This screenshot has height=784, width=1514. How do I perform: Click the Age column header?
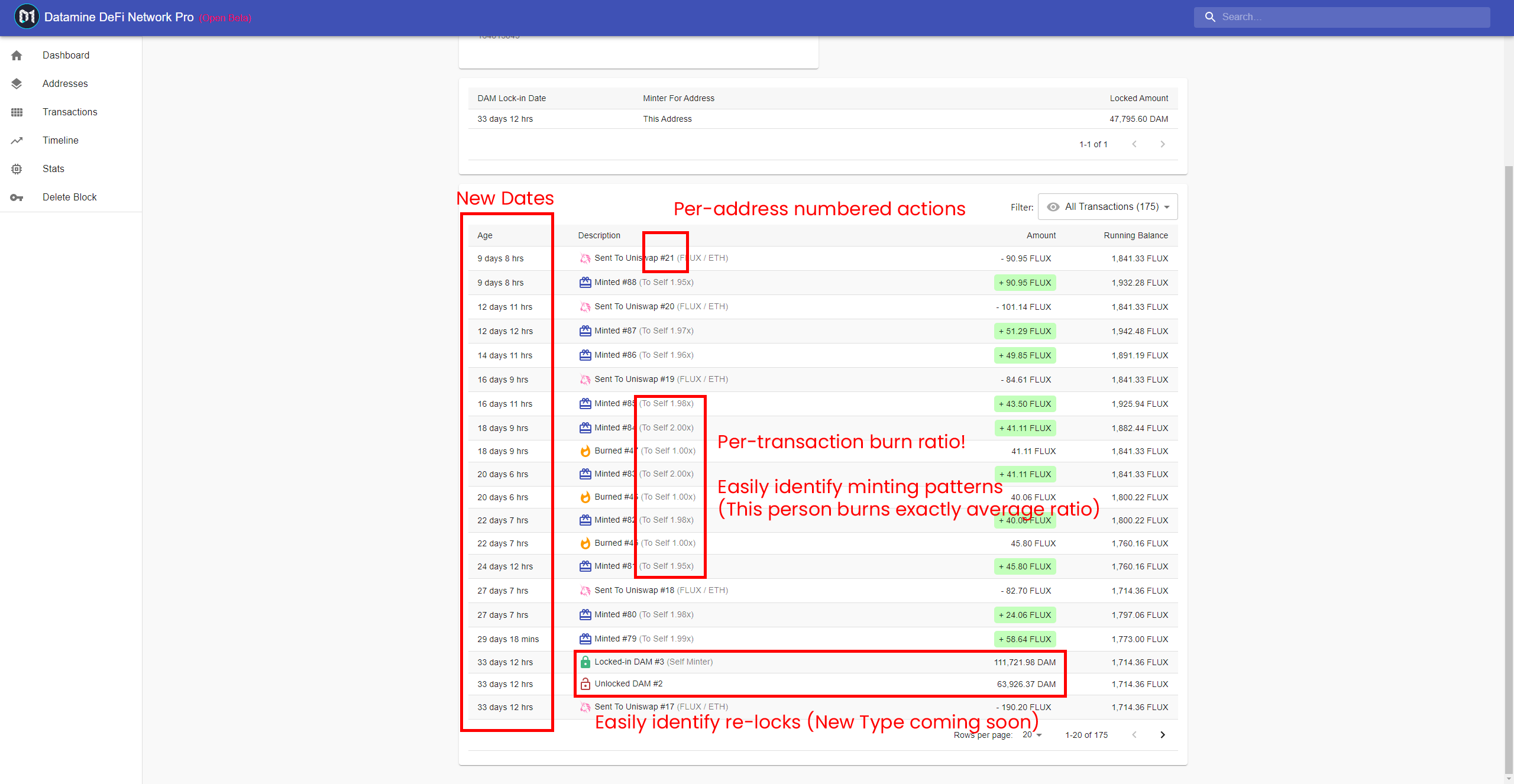(x=485, y=235)
